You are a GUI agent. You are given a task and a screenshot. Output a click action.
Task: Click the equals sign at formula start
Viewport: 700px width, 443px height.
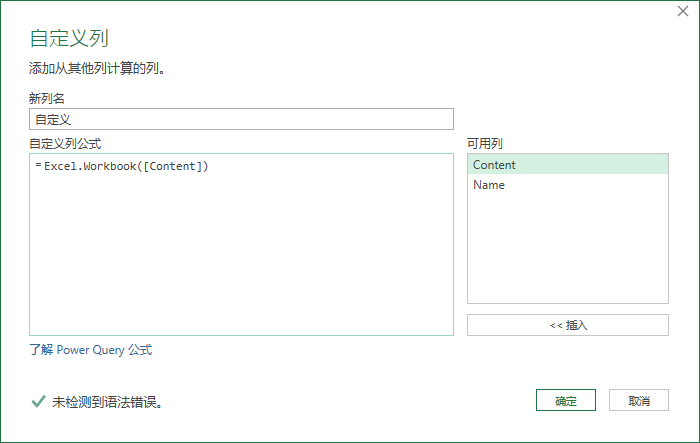38,166
